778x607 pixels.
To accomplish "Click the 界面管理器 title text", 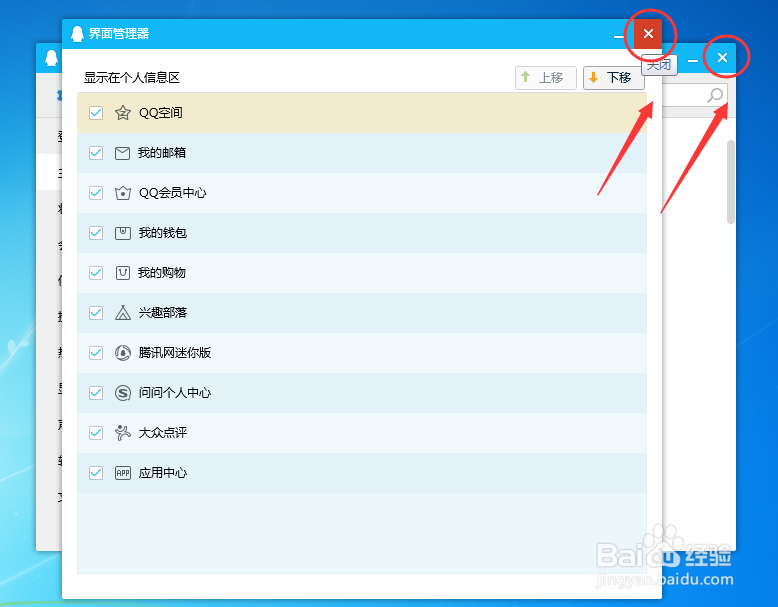I will tap(119, 34).
